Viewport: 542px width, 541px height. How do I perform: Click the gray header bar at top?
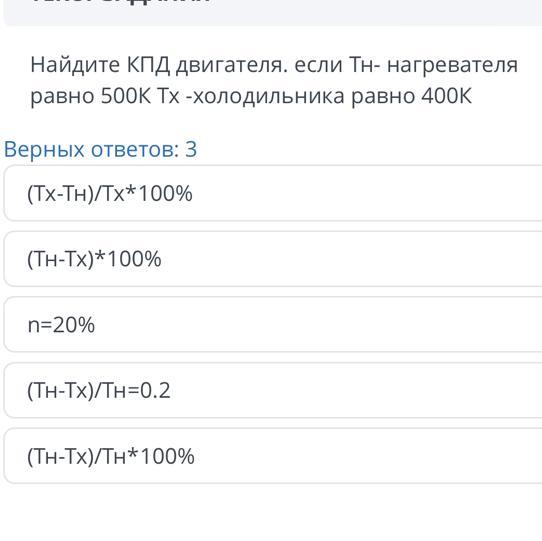[273, 12]
